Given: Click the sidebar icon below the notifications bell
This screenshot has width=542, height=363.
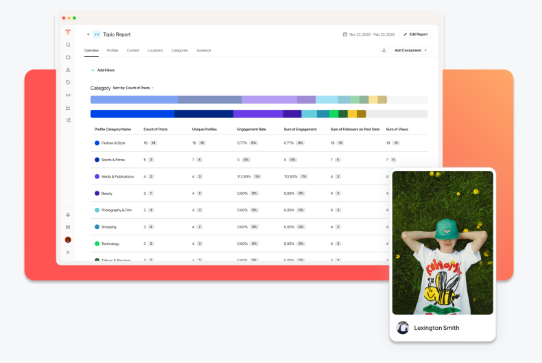Looking at the screenshot, I should (x=68, y=227).
